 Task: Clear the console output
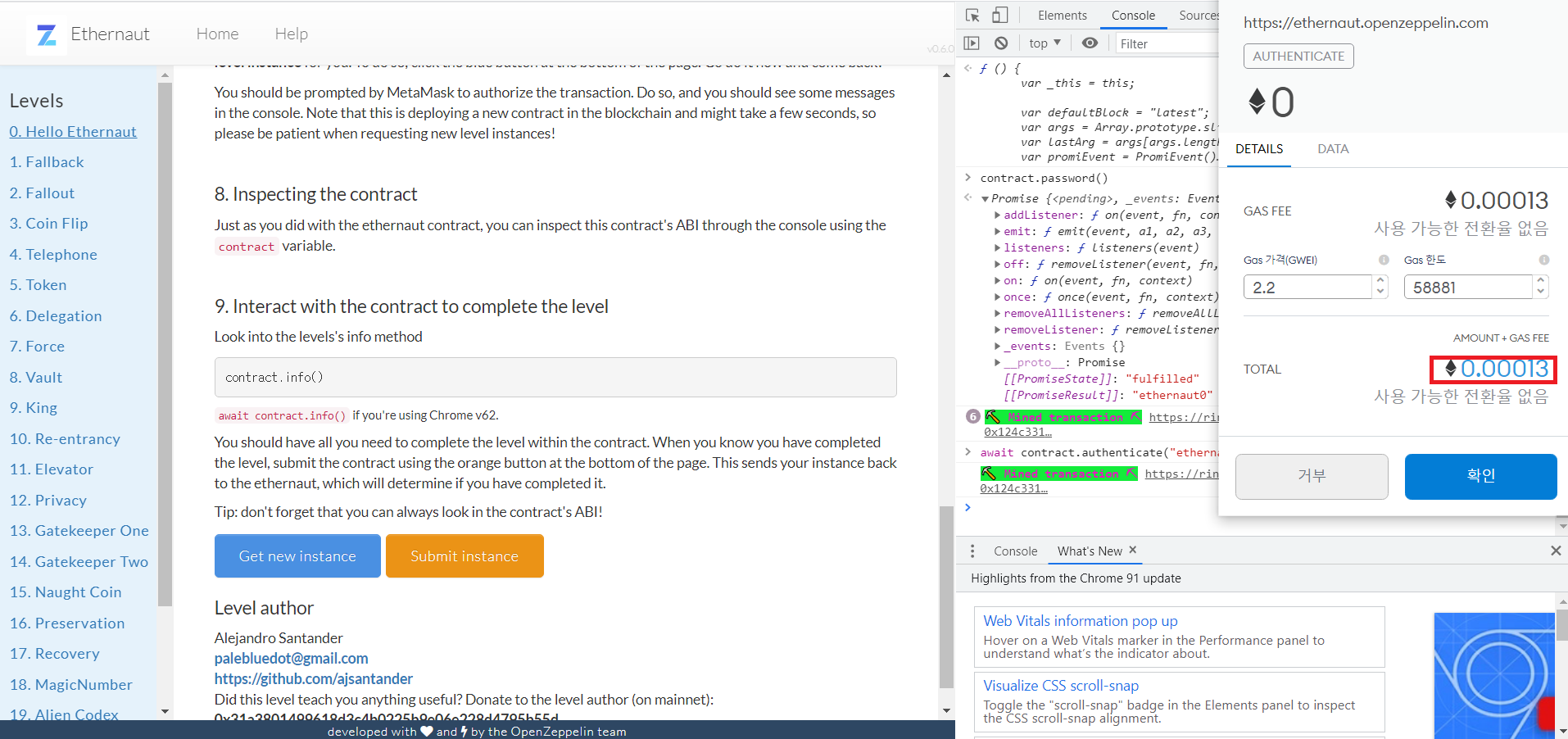click(x=1001, y=43)
